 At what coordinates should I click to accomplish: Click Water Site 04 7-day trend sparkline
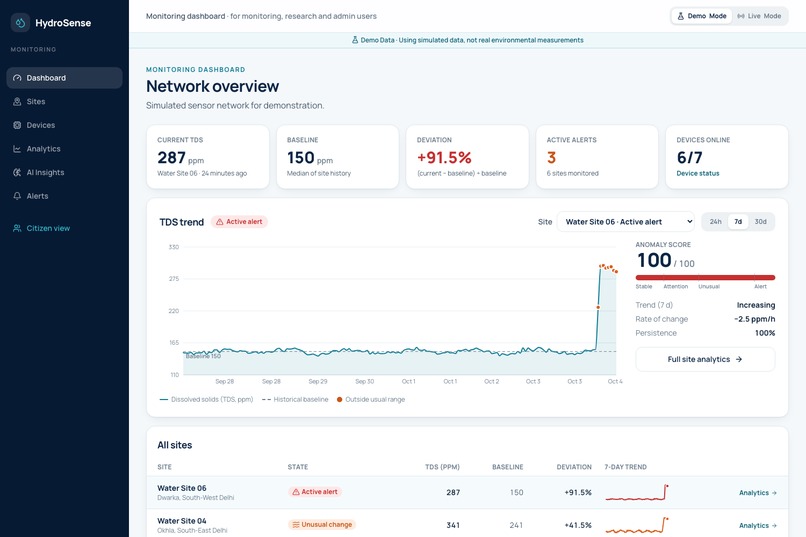(x=637, y=525)
